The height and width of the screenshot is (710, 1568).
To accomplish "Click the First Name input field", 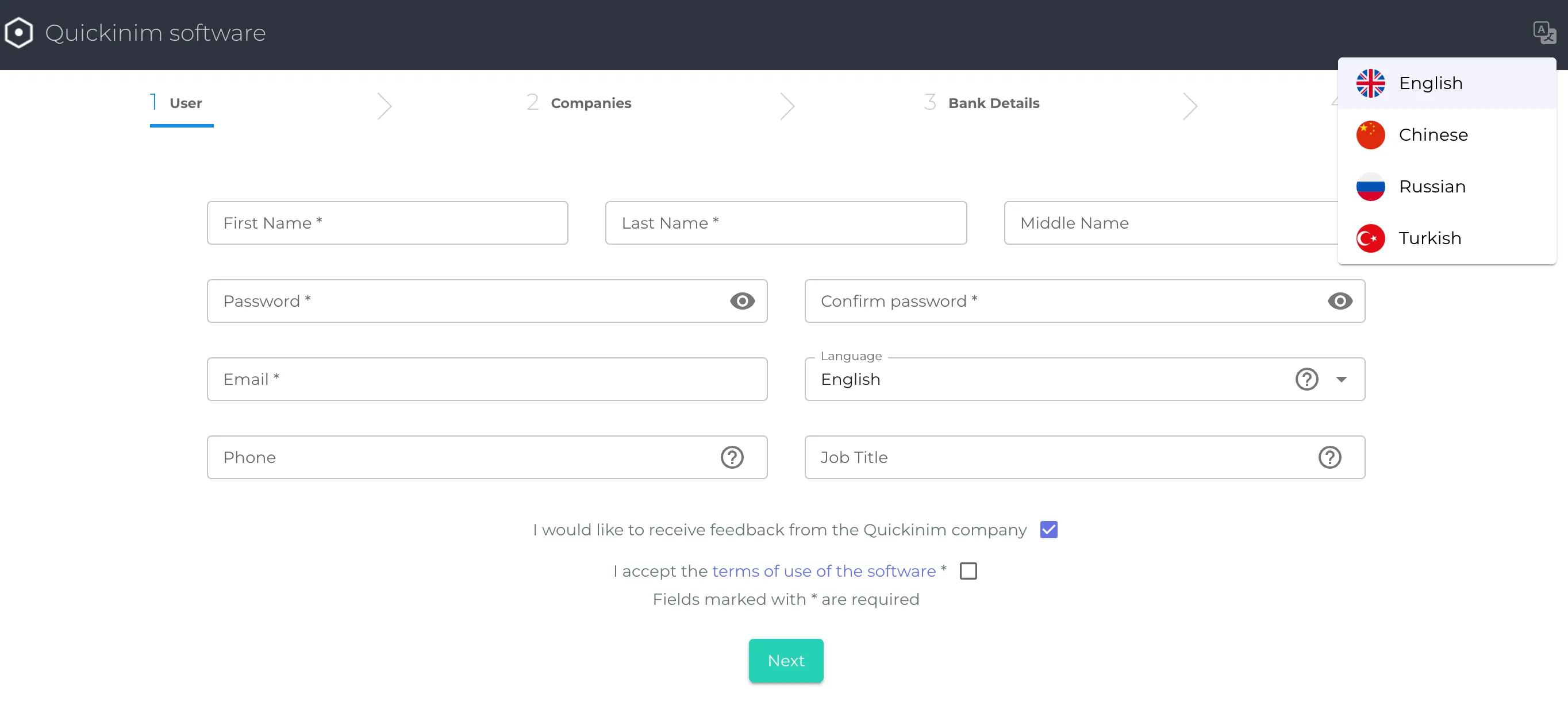I will (x=387, y=223).
